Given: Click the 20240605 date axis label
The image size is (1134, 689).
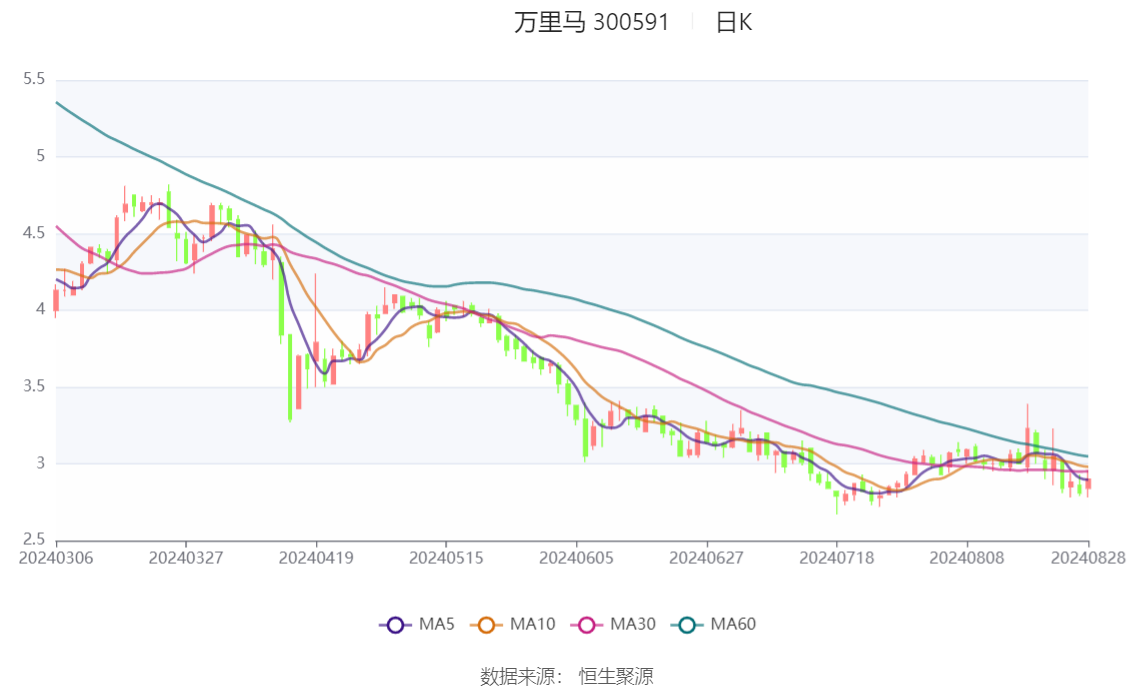Looking at the screenshot, I should [576, 558].
